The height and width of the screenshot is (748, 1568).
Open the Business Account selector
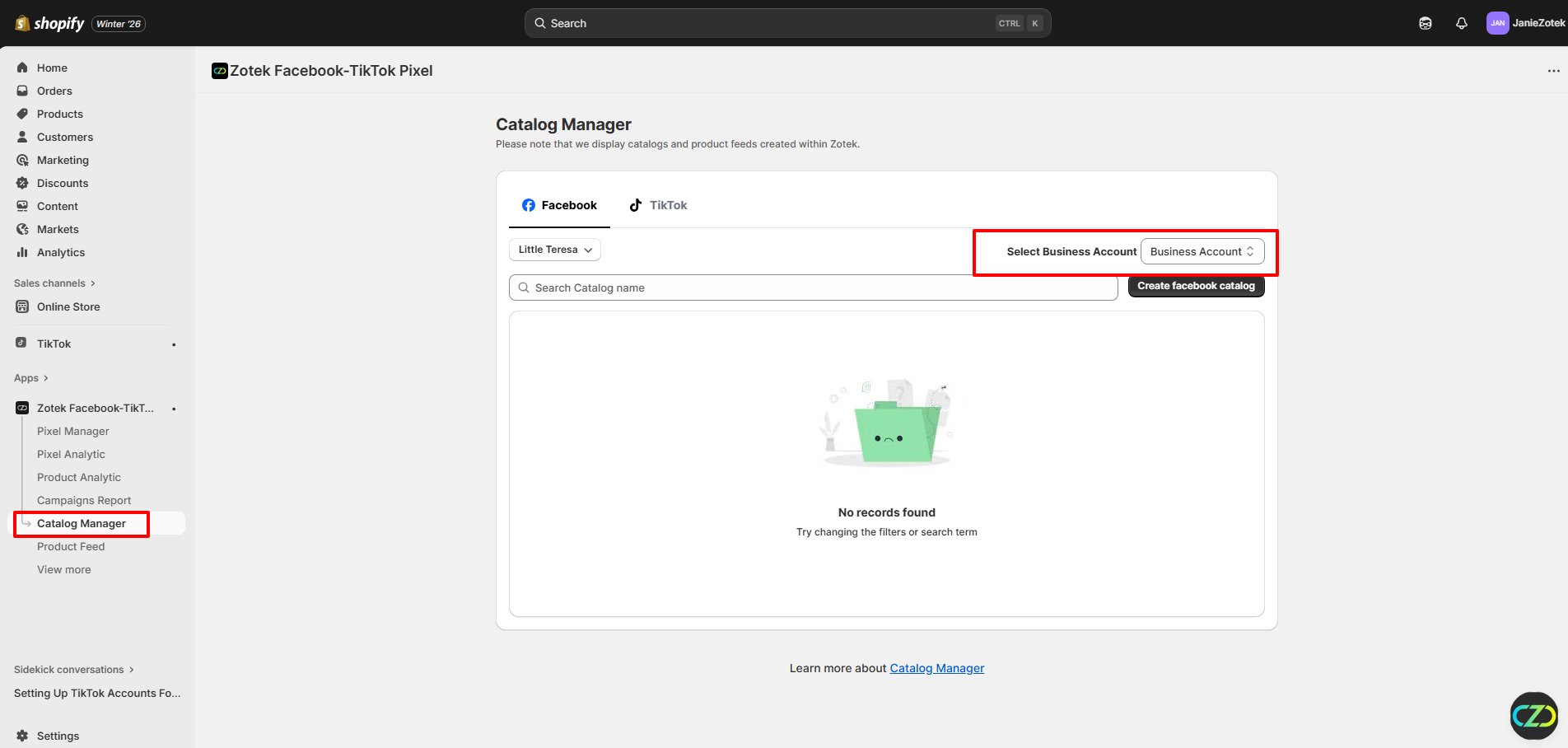1202,252
